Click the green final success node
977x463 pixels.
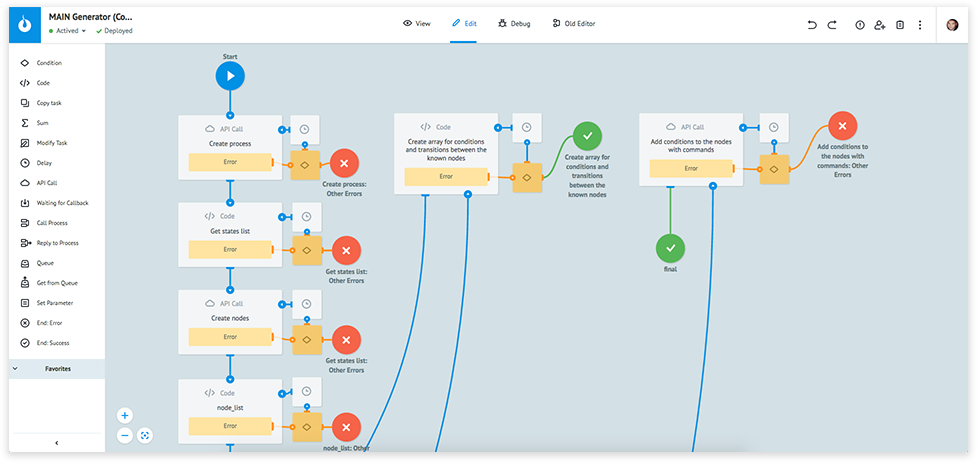[670, 247]
